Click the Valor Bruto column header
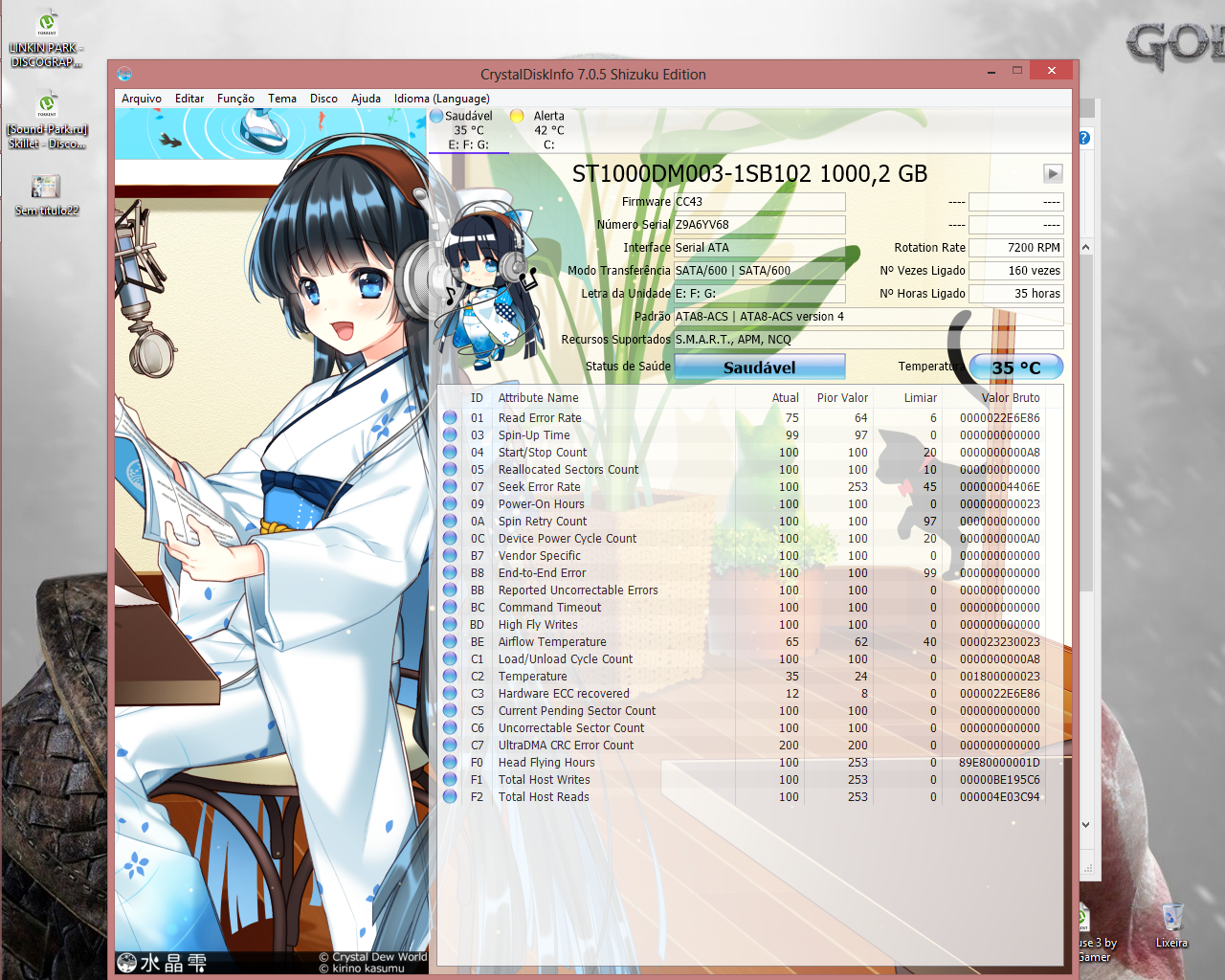Image resolution: width=1225 pixels, height=980 pixels. (1011, 398)
